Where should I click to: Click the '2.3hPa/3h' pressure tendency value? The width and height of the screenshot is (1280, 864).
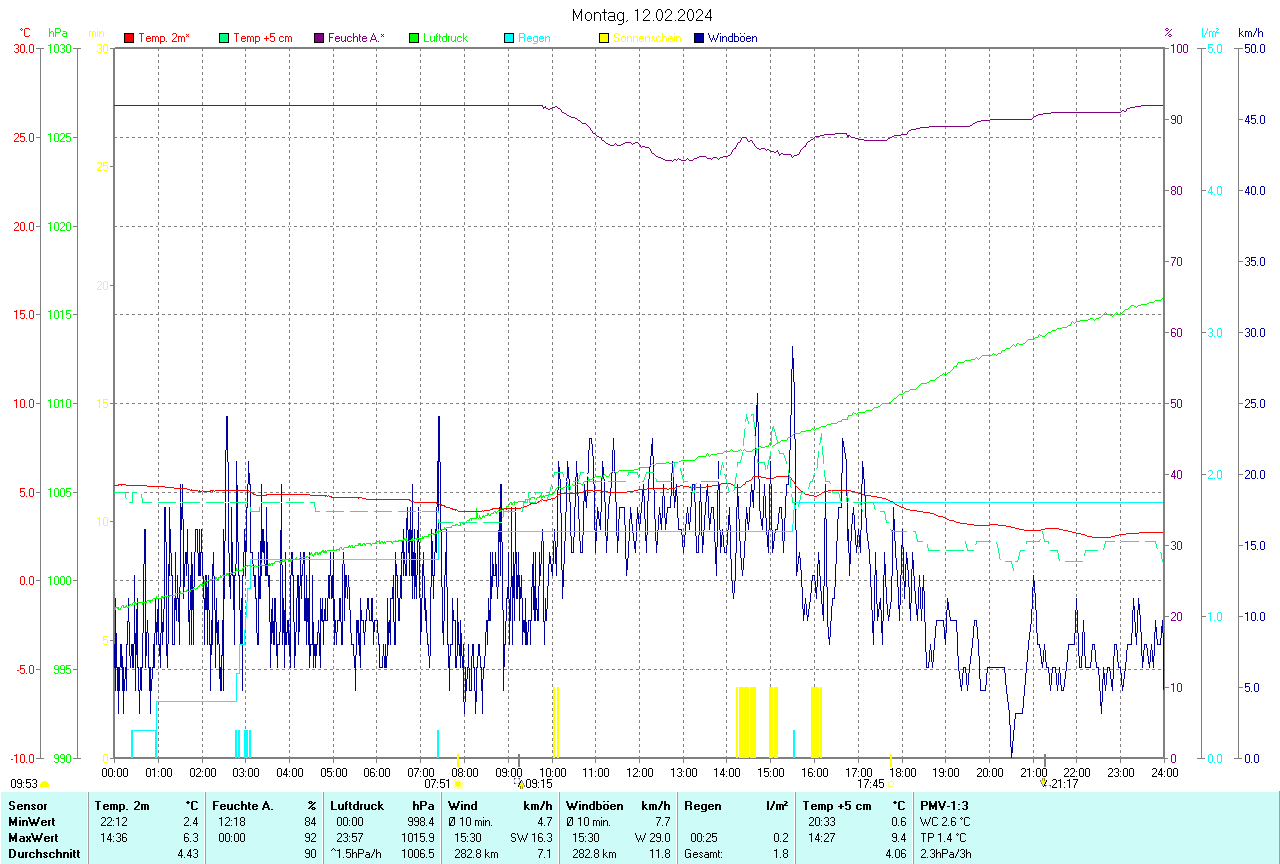(946, 854)
